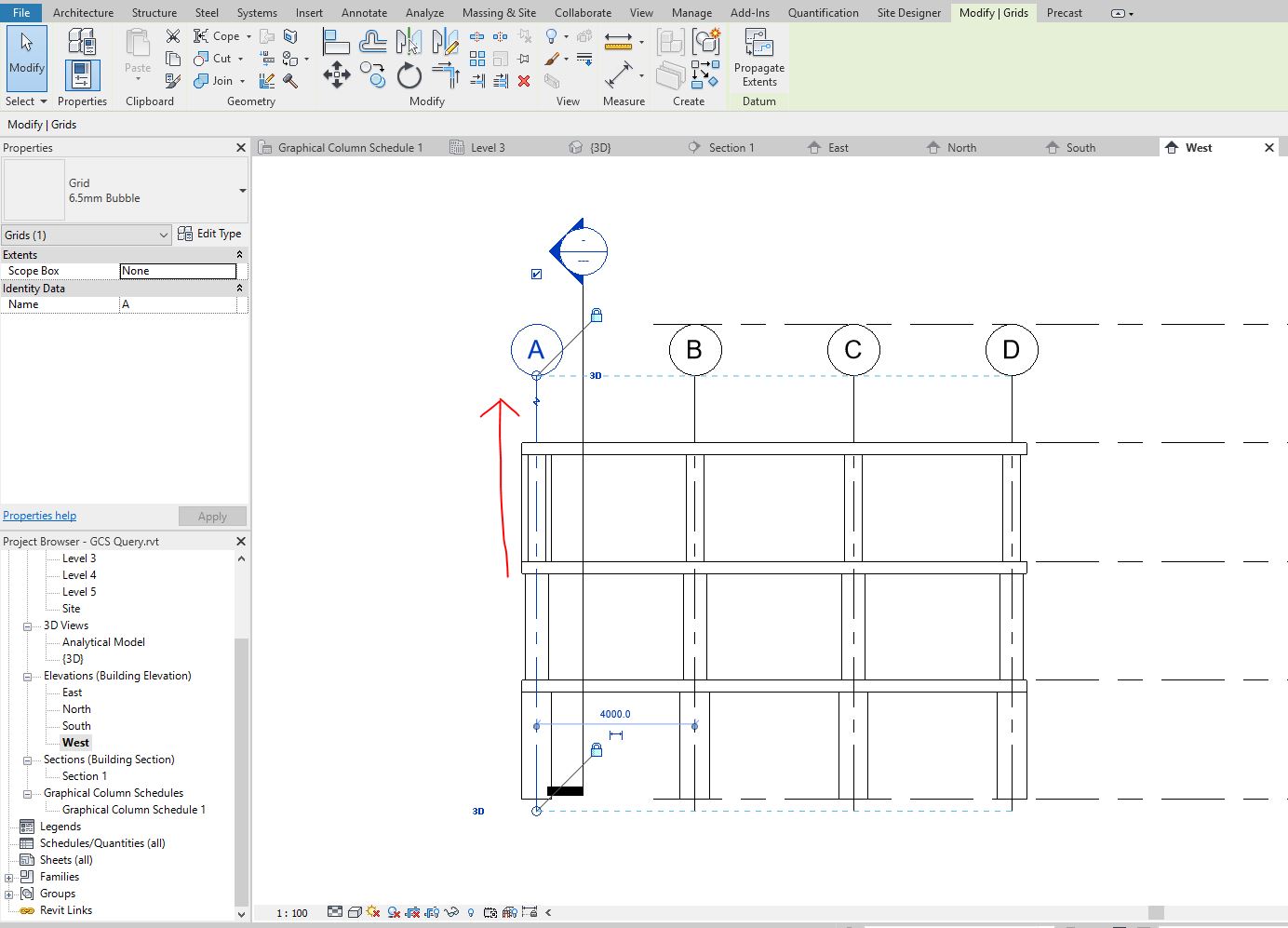
Task: Unlock the padlock on grid A's top extent
Action: point(596,315)
